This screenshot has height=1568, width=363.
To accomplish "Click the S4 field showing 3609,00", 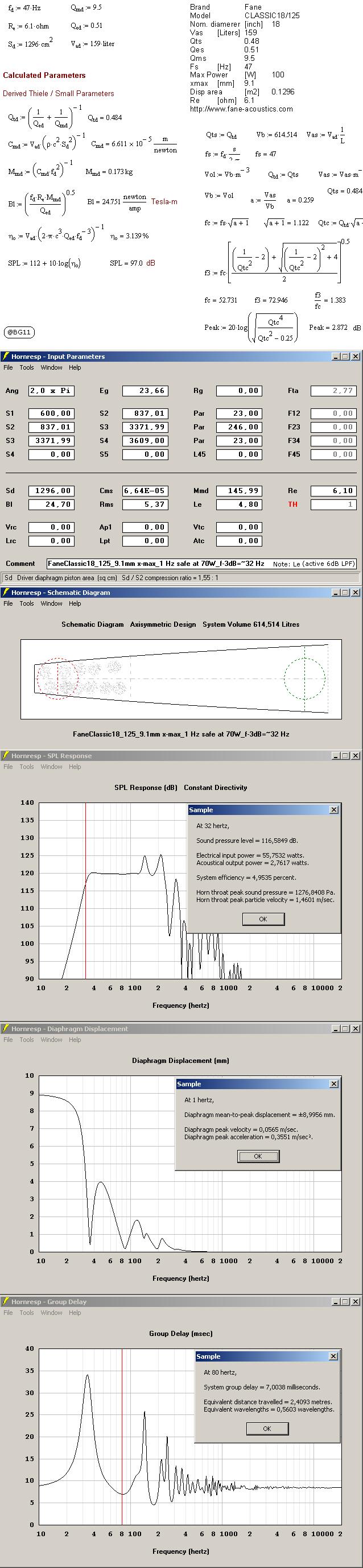I will (145, 441).
